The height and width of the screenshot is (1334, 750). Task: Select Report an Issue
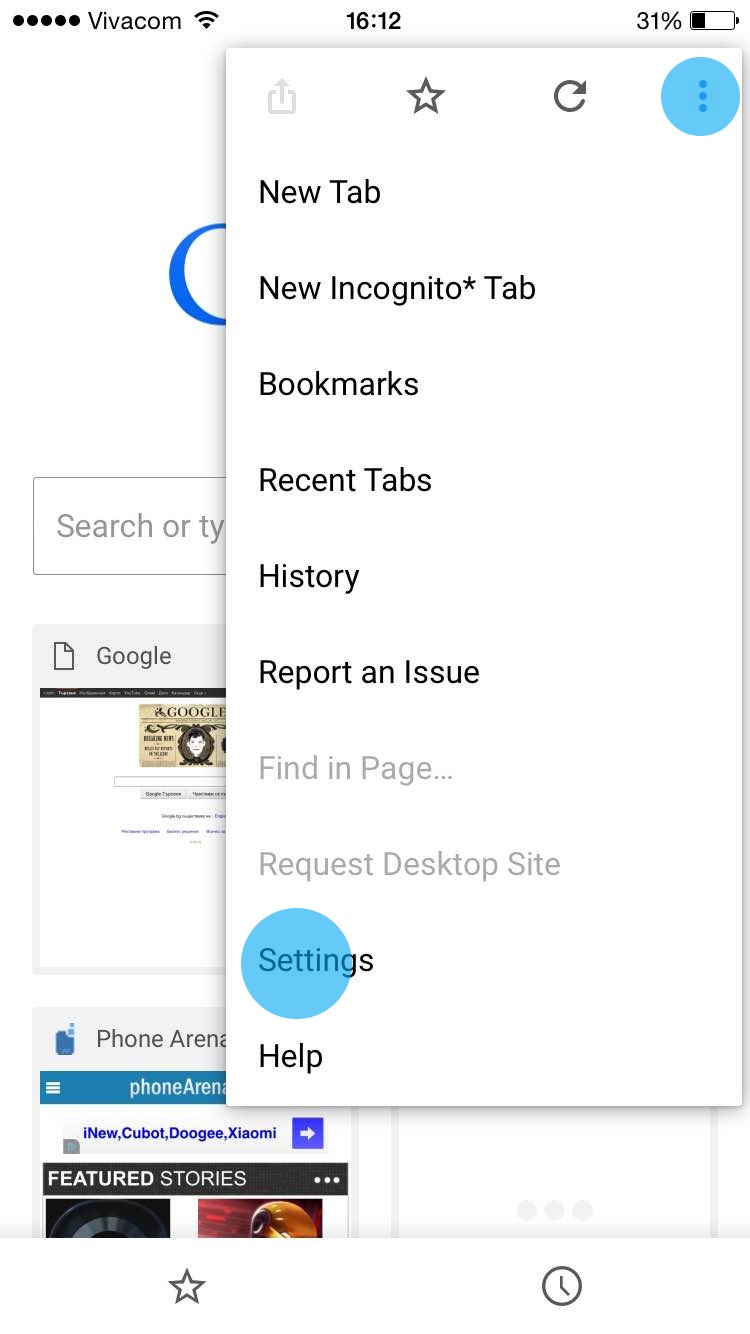[x=369, y=672]
